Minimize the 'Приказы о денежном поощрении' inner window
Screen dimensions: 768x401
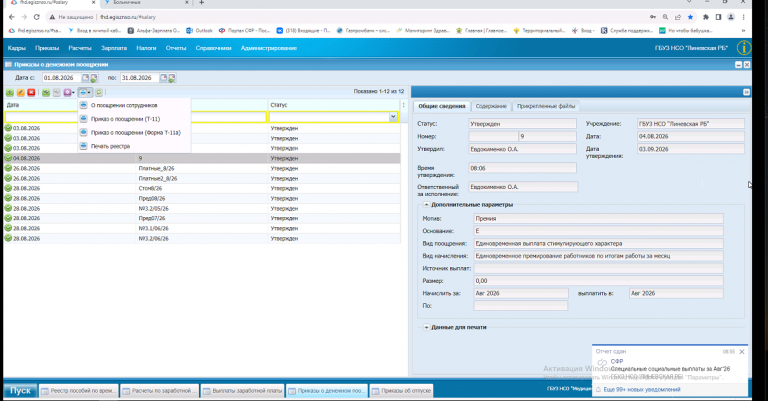click(x=738, y=65)
